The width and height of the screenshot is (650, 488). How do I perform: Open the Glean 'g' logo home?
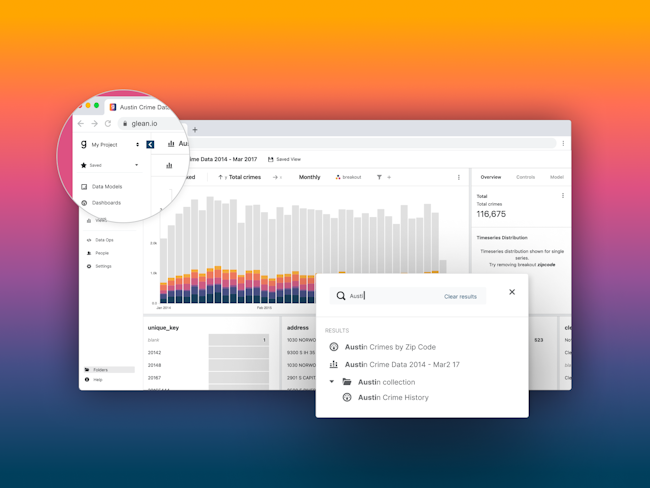pos(83,144)
